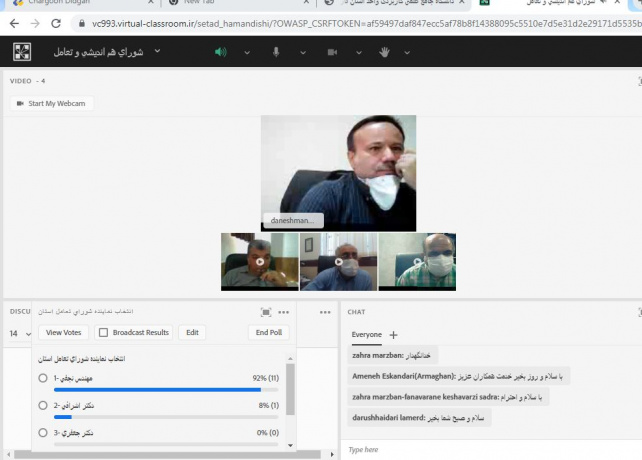Click the raise hand icon

(384, 52)
